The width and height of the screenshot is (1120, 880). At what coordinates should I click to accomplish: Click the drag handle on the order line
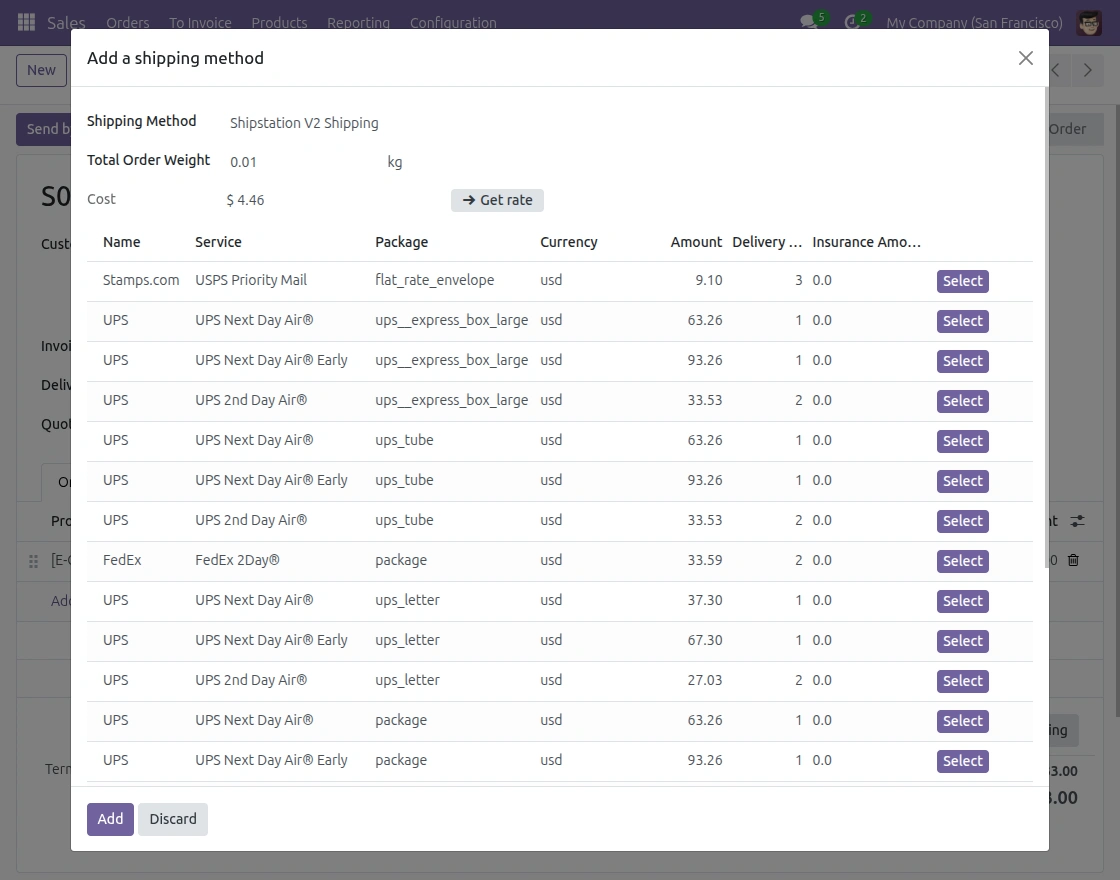click(33, 561)
